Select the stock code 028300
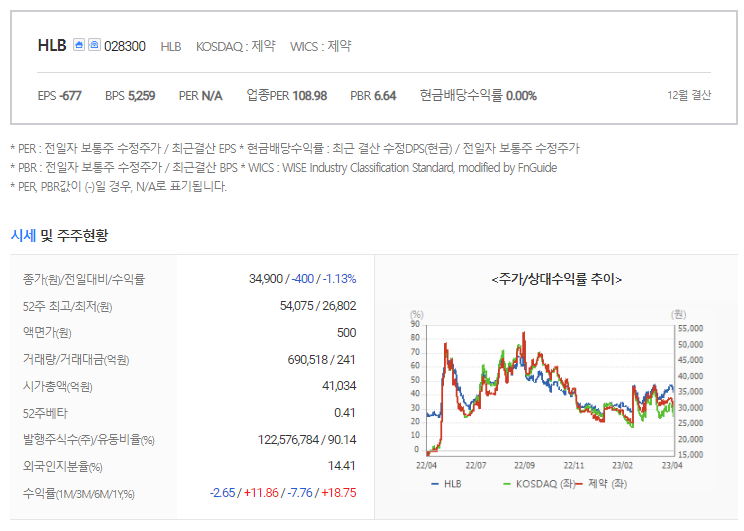The height and width of the screenshot is (531, 744). coord(125,46)
